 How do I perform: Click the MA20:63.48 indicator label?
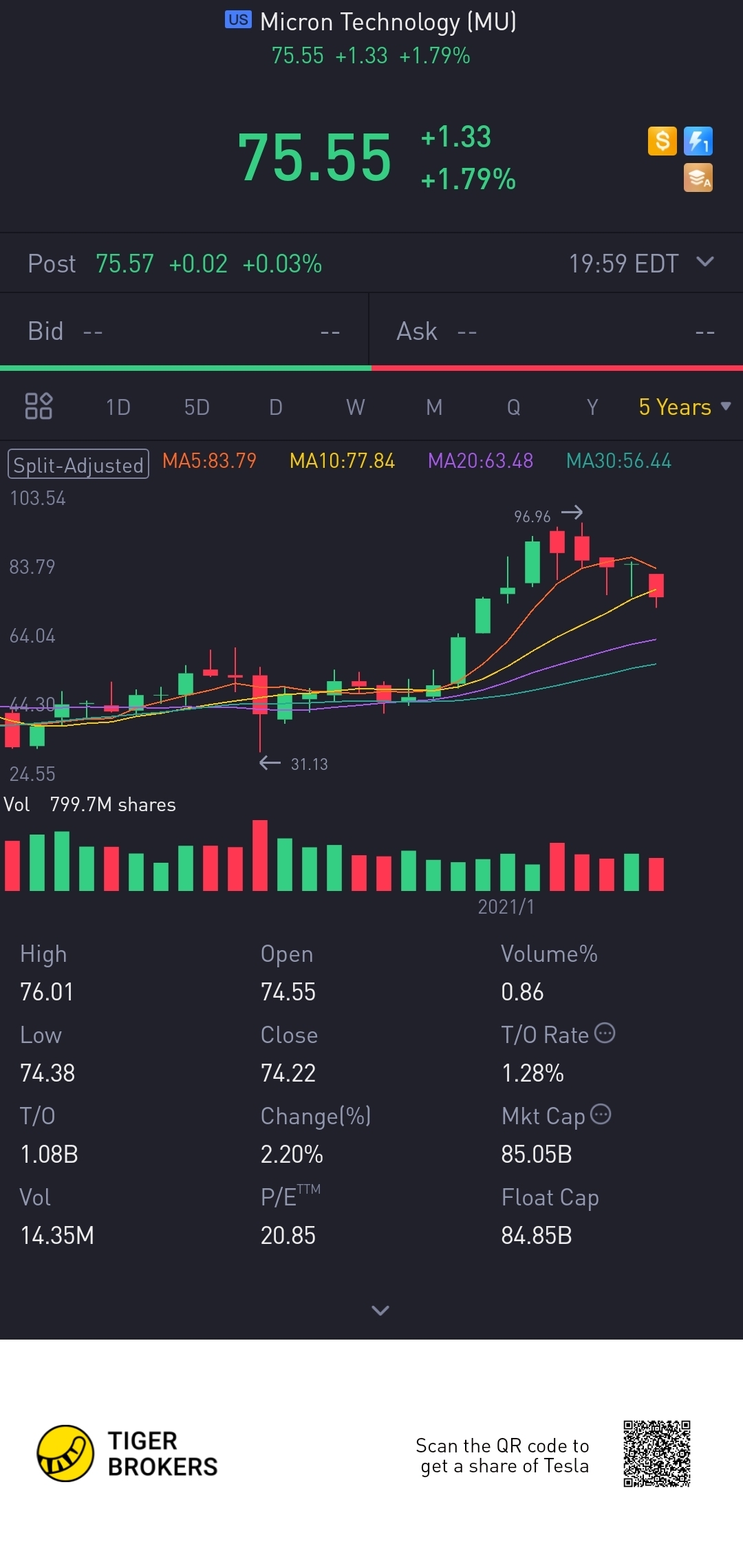pos(480,460)
